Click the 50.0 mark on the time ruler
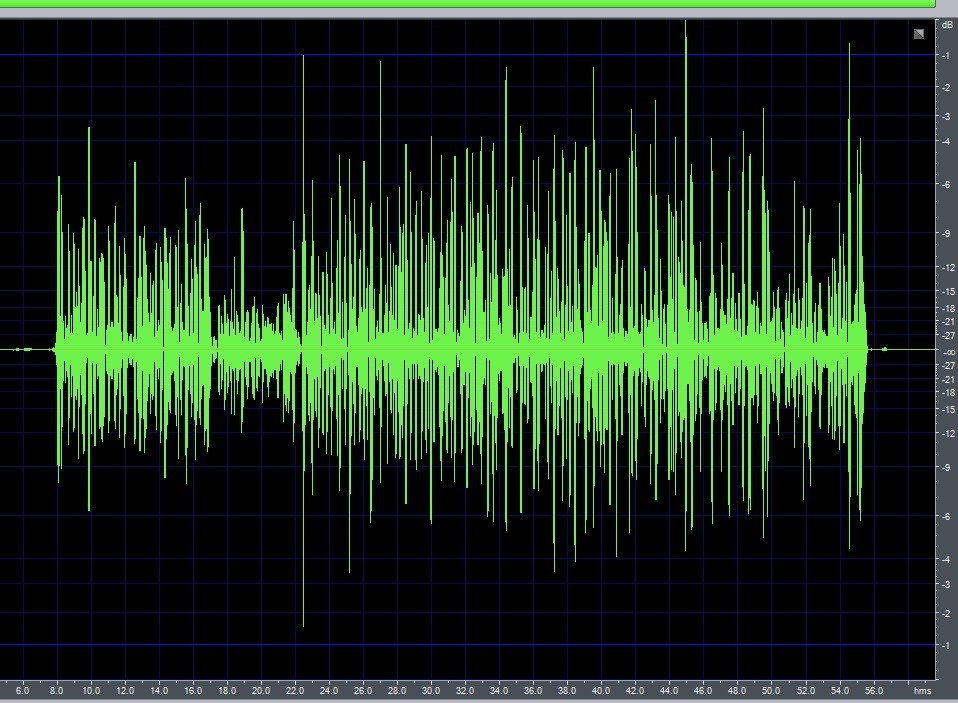 click(771, 691)
